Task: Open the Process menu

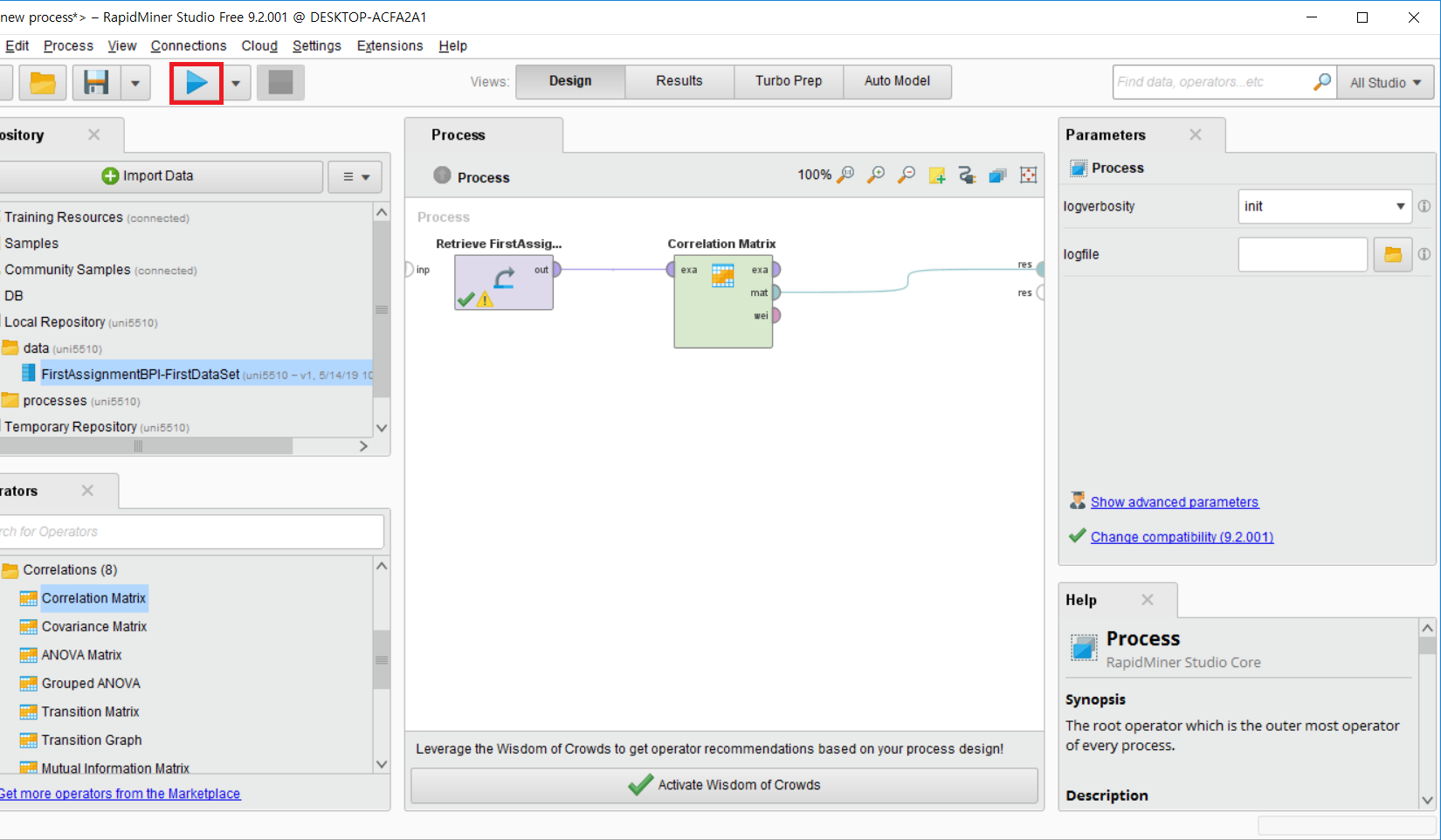Action: click(x=68, y=45)
